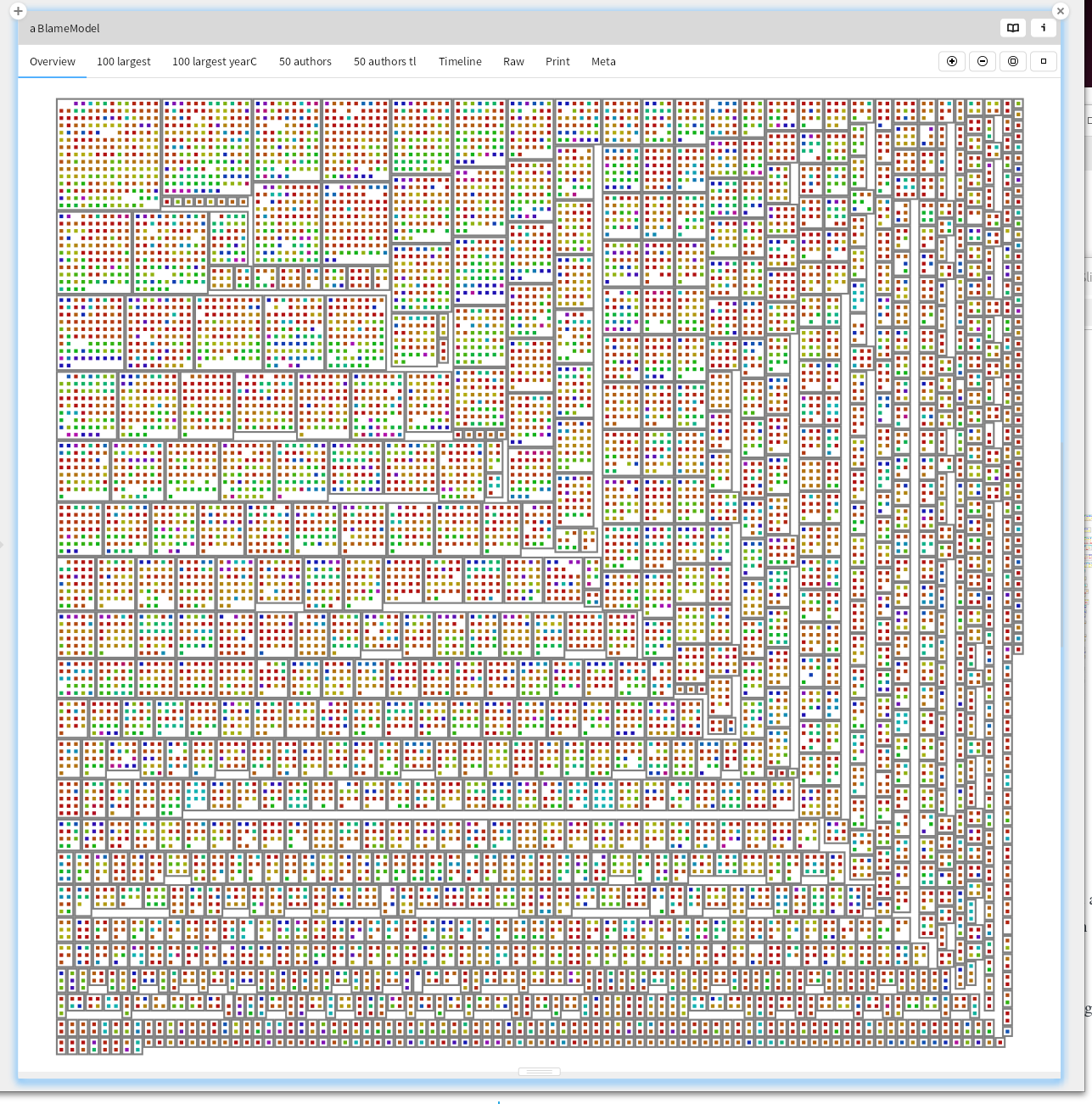The image size is (1092, 1104).
Task: Go to the 50 authors tab
Action: (305, 62)
